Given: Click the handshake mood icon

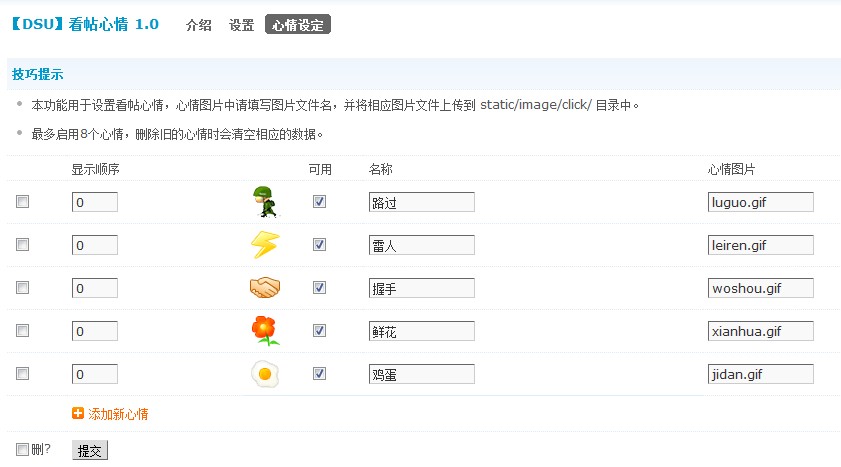Looking at the screenshot, I should tap(265, 287).
